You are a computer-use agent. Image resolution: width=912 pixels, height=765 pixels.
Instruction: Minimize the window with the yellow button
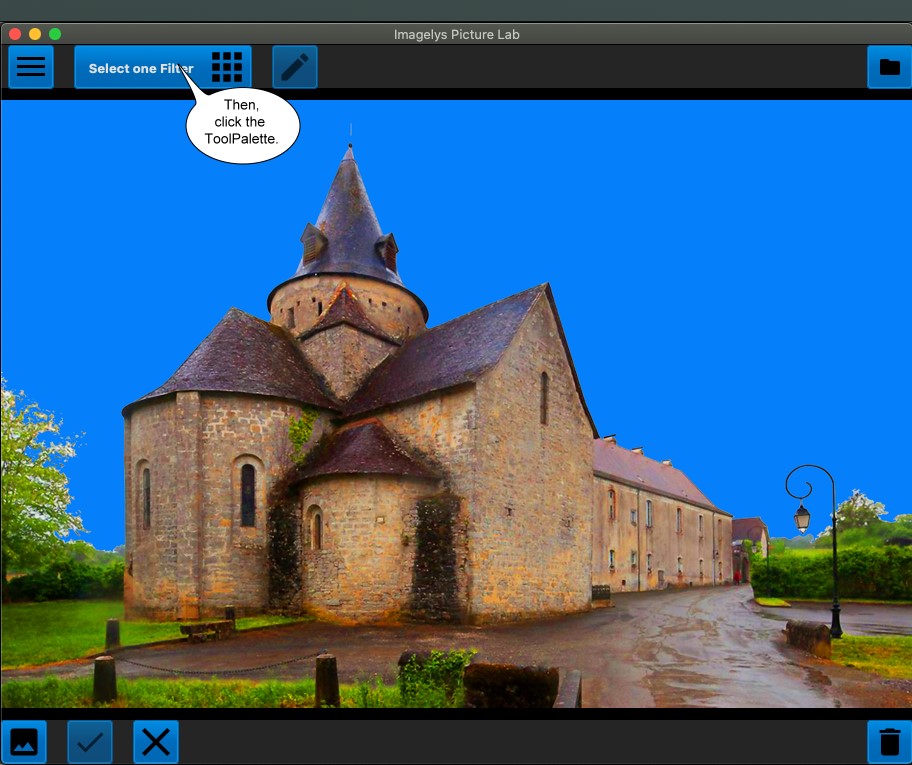[x=35, y=34]
